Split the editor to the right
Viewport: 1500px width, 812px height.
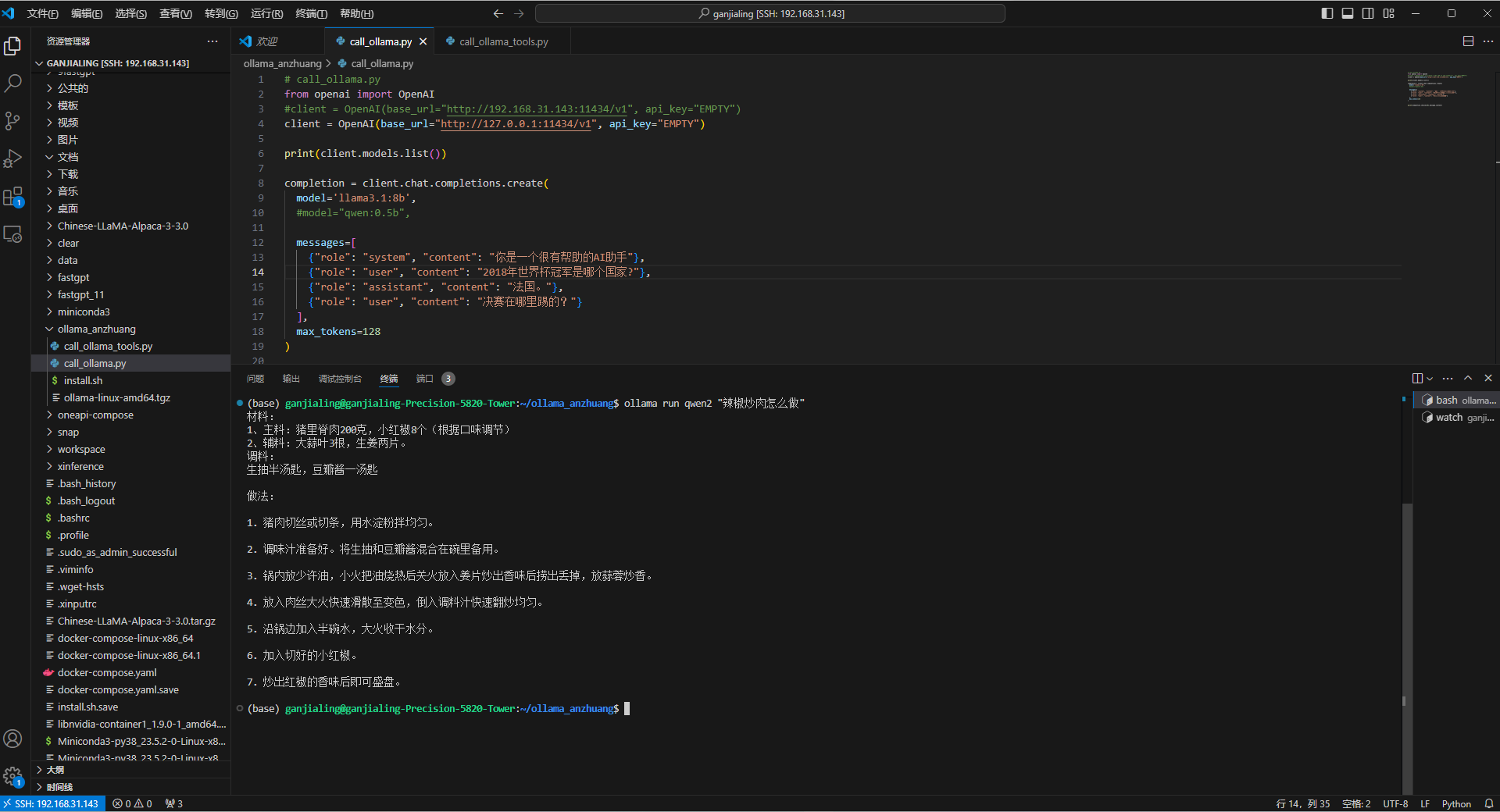point(1468,41)
